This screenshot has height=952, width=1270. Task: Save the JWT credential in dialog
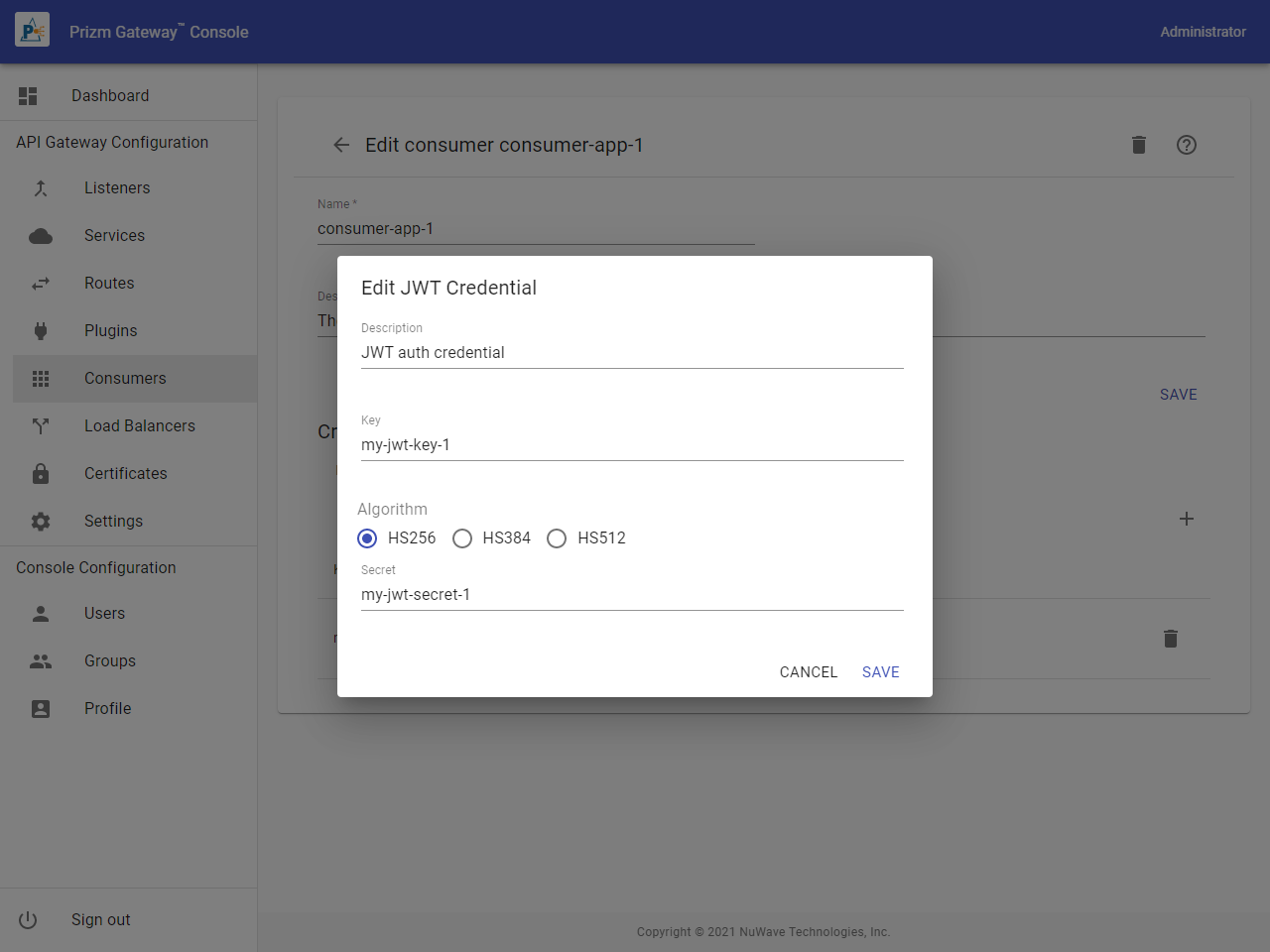[880, 672]
